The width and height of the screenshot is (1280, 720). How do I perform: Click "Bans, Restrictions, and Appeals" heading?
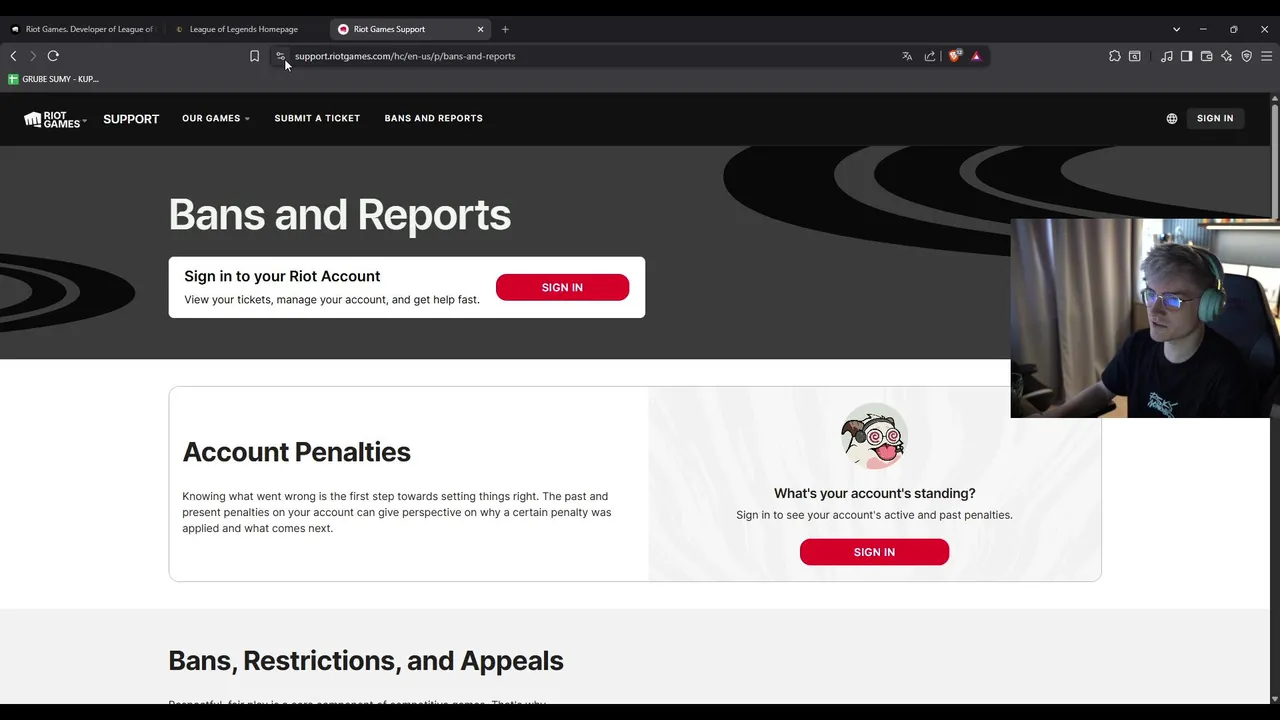pyautogui.click(x=366, y=661)
